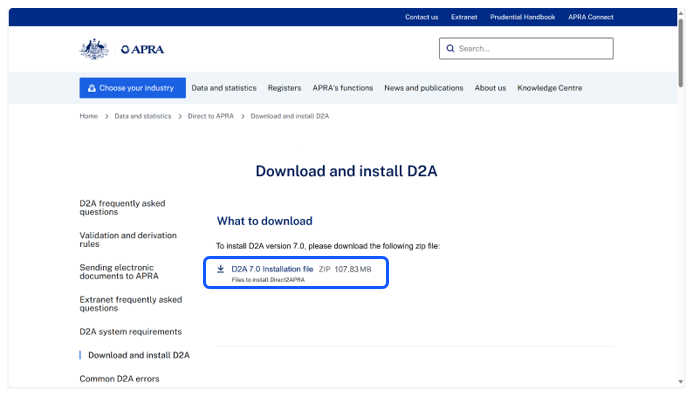
Task: Click the APRA logo
Action: [142, 49]
